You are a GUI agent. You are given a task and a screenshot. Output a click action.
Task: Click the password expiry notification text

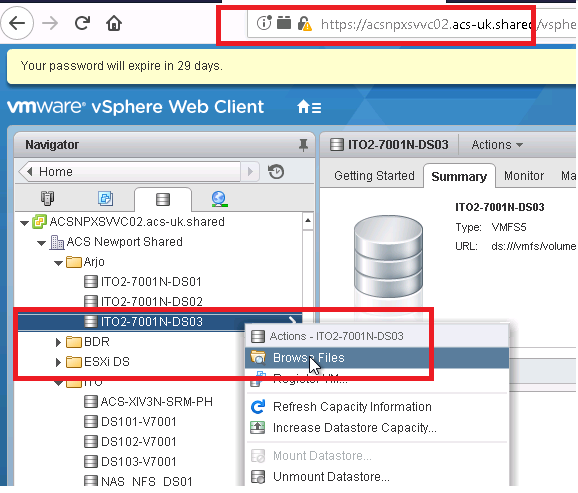coord(122,66)
